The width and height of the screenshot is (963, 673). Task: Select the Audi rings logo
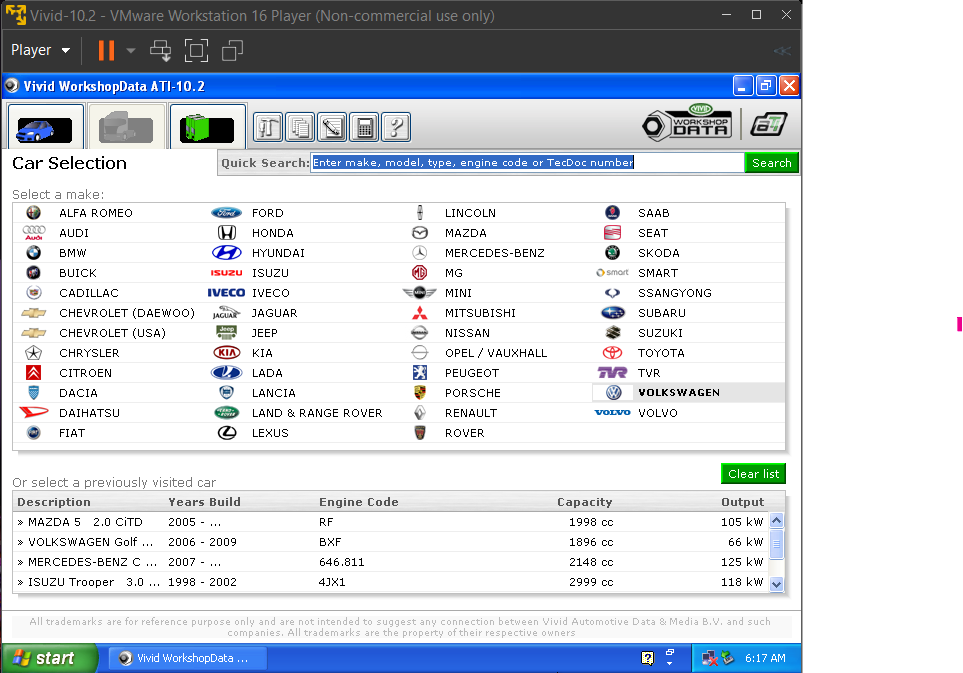[34, 233]
